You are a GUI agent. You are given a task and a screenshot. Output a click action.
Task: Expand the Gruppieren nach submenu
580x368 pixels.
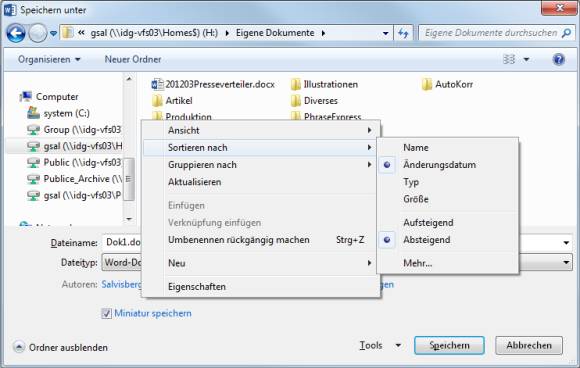pos(261,165)
